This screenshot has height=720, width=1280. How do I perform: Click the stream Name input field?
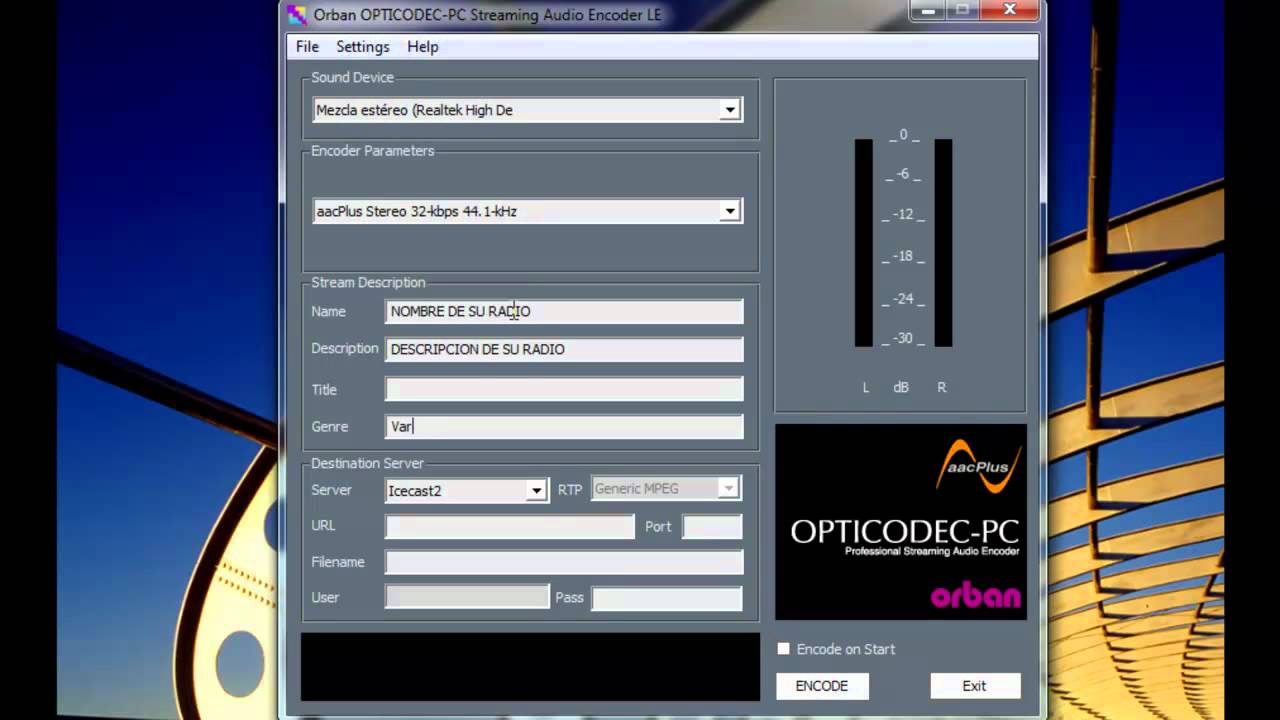click(564, 311)
